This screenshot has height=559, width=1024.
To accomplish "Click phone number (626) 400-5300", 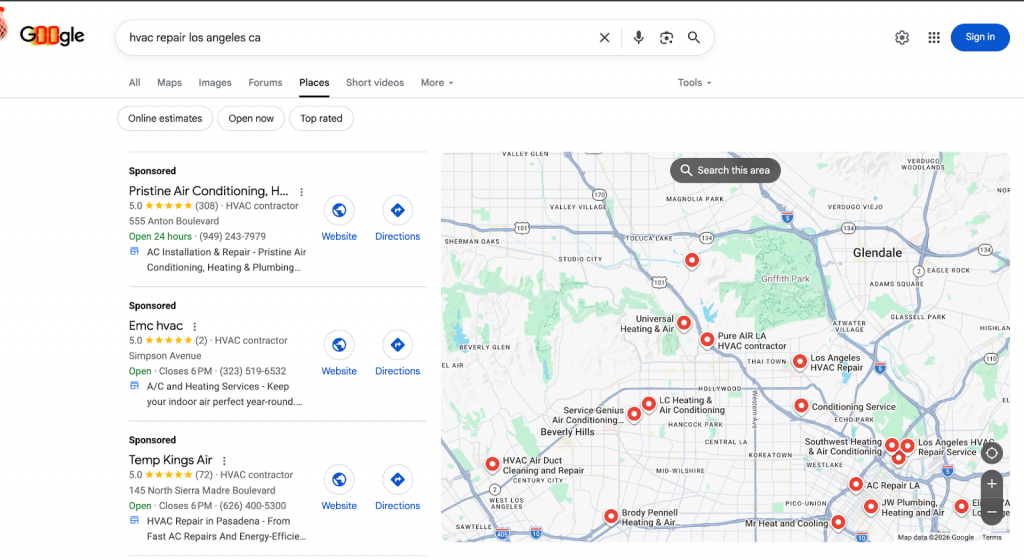I will pos(253,505).
